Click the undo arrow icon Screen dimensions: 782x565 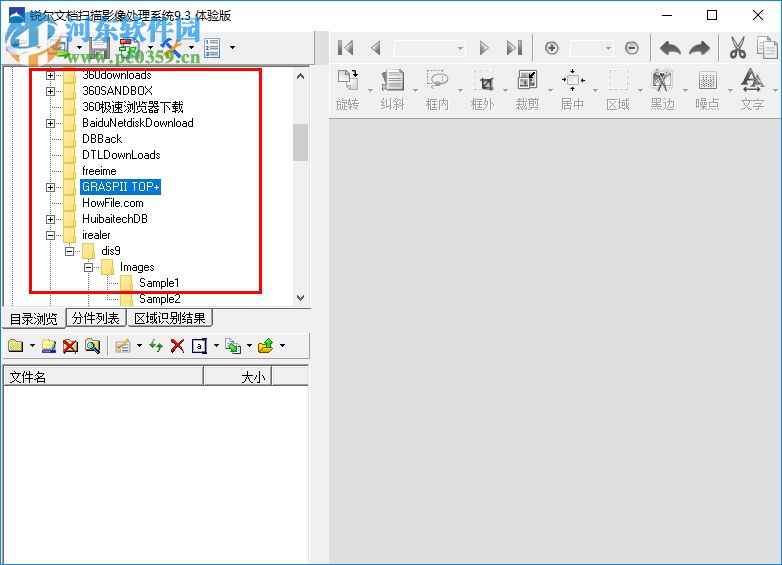(670, 48)
